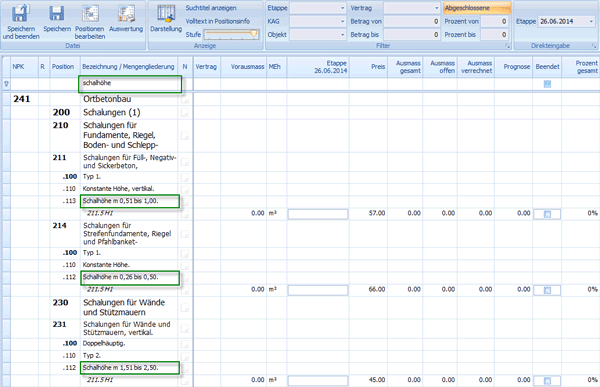
Task: Click the Beendet column header
Action: coord(547,67)
